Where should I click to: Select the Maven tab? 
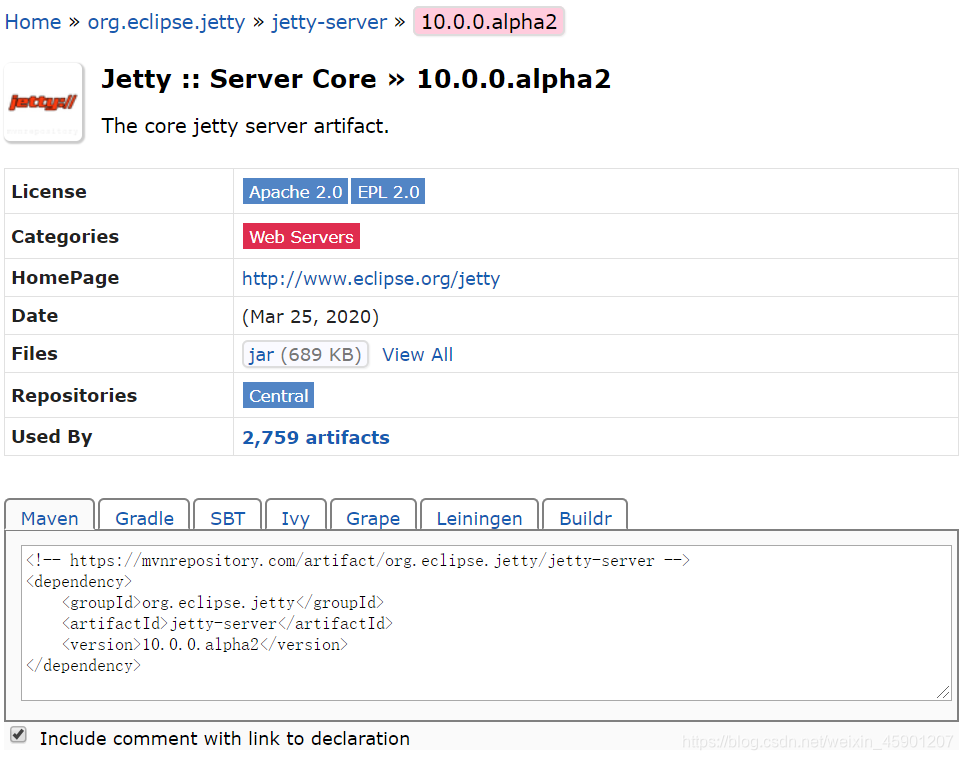50,516
